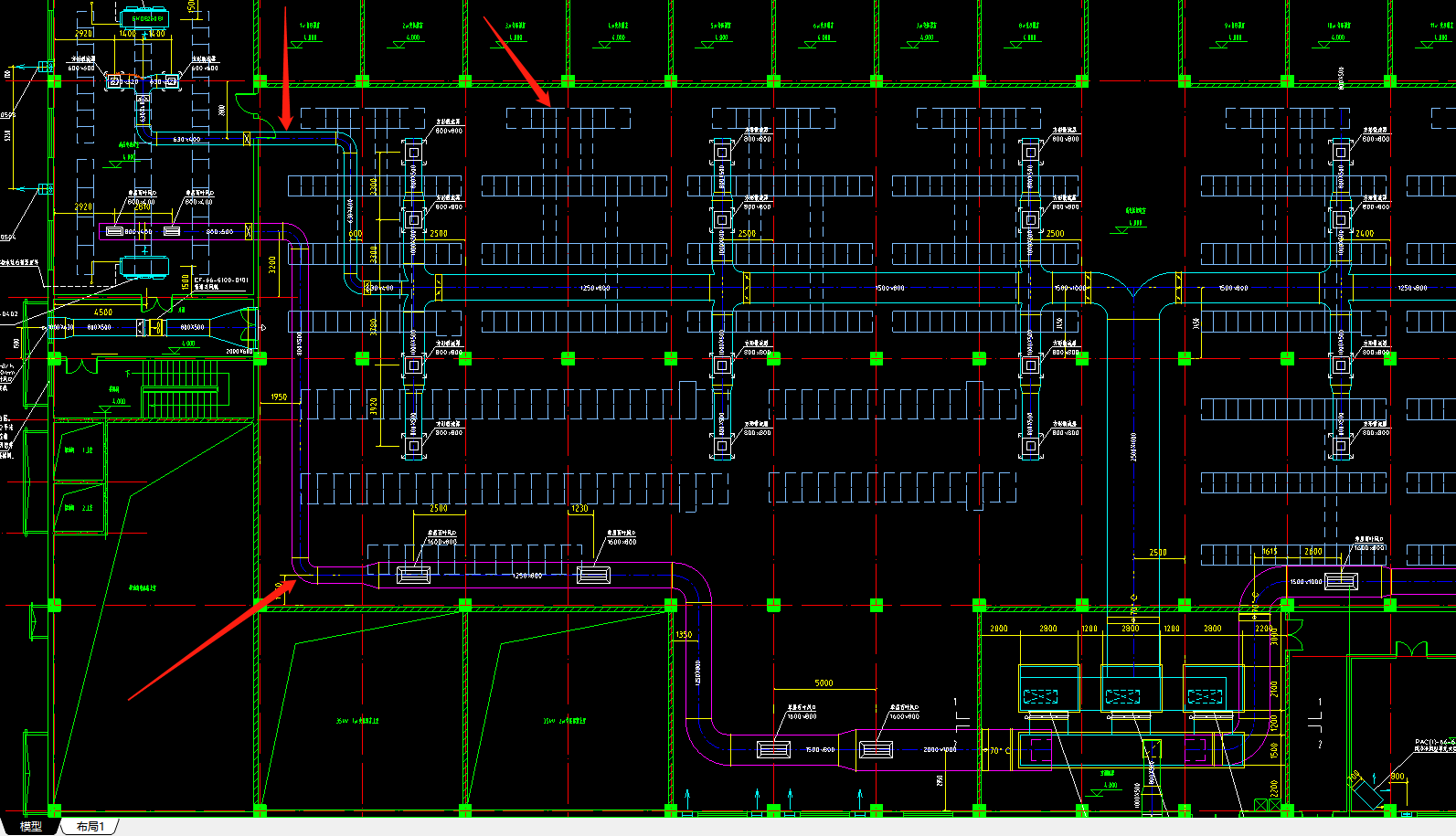Pick the 1950 dimension value

point(279,397)
